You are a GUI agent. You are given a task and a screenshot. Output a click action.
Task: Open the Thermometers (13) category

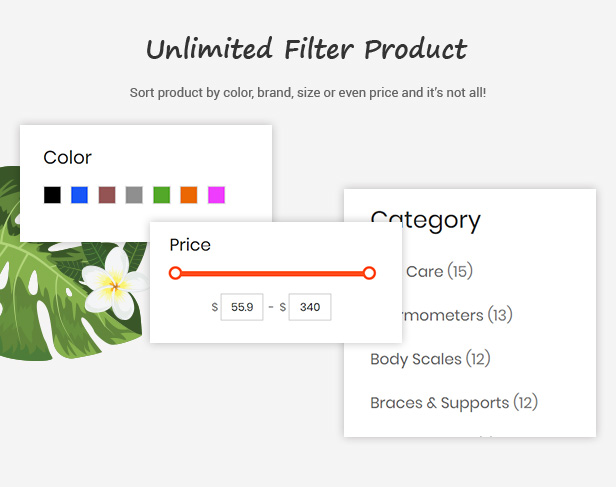coord(453,315)
